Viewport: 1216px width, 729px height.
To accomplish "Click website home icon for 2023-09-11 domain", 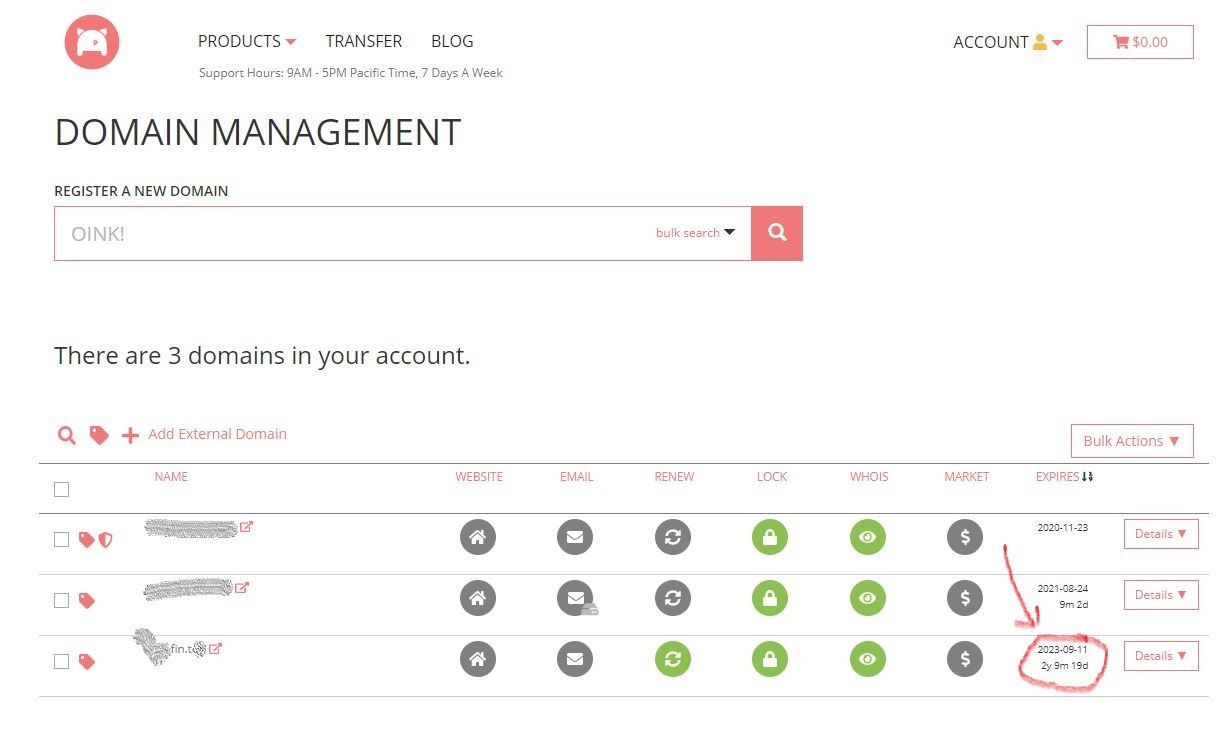I will (x=478, y=660).
